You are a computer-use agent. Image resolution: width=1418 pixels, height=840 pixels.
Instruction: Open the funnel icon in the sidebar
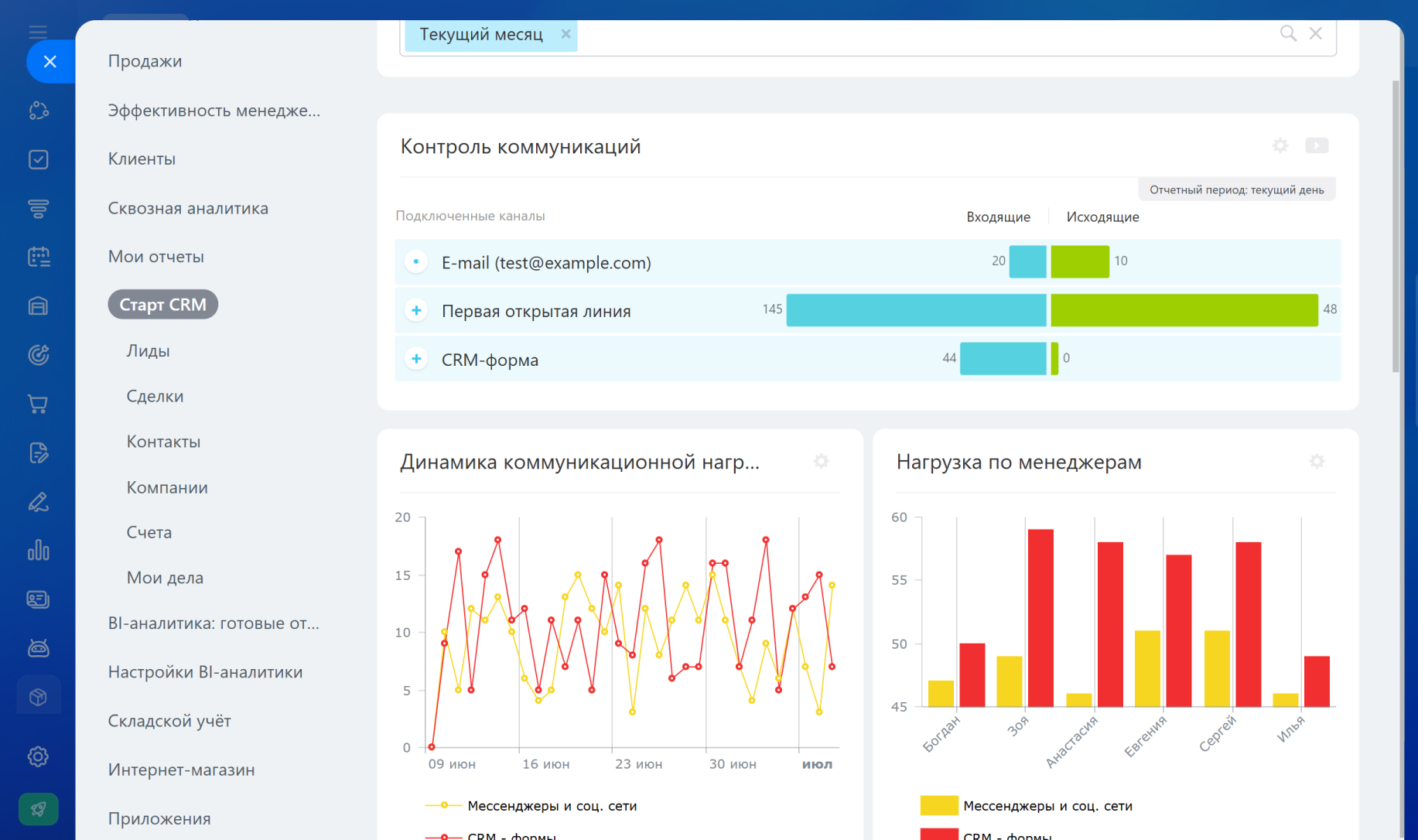click(x=39, y=208)
